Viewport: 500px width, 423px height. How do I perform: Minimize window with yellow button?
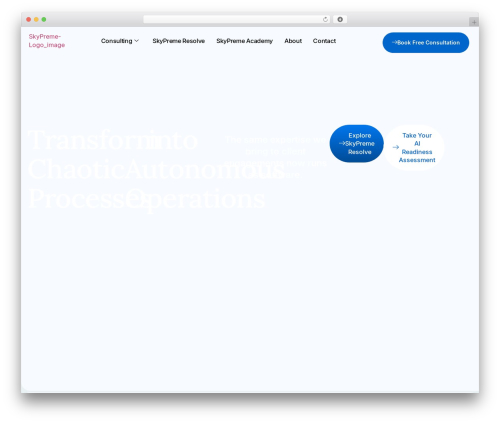pyautogui.click(x=36, y=20)
